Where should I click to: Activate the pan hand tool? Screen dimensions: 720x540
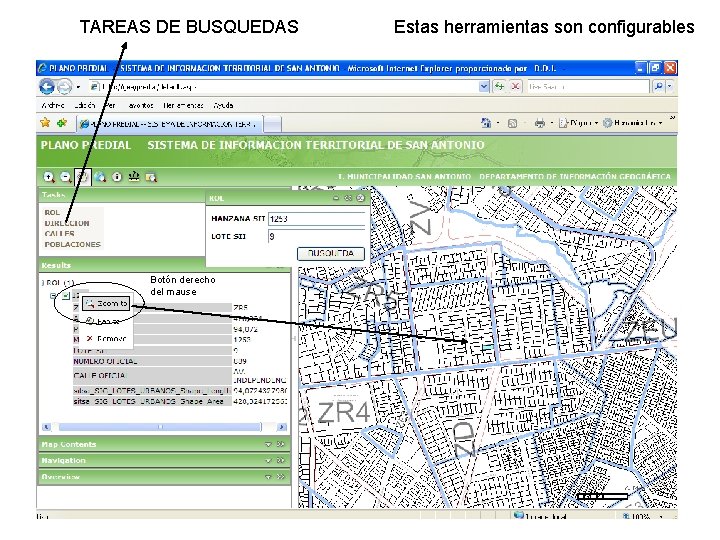(83, 177)
